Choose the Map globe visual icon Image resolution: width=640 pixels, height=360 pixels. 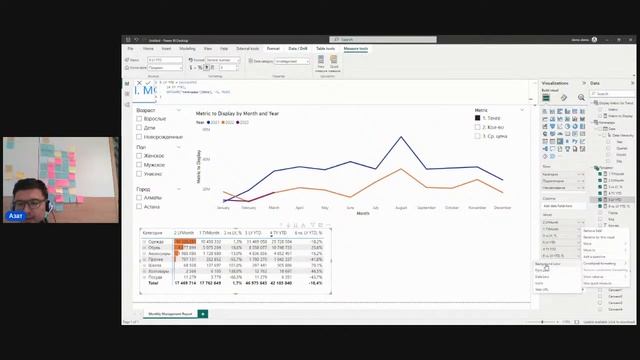(x=545, y=134)
